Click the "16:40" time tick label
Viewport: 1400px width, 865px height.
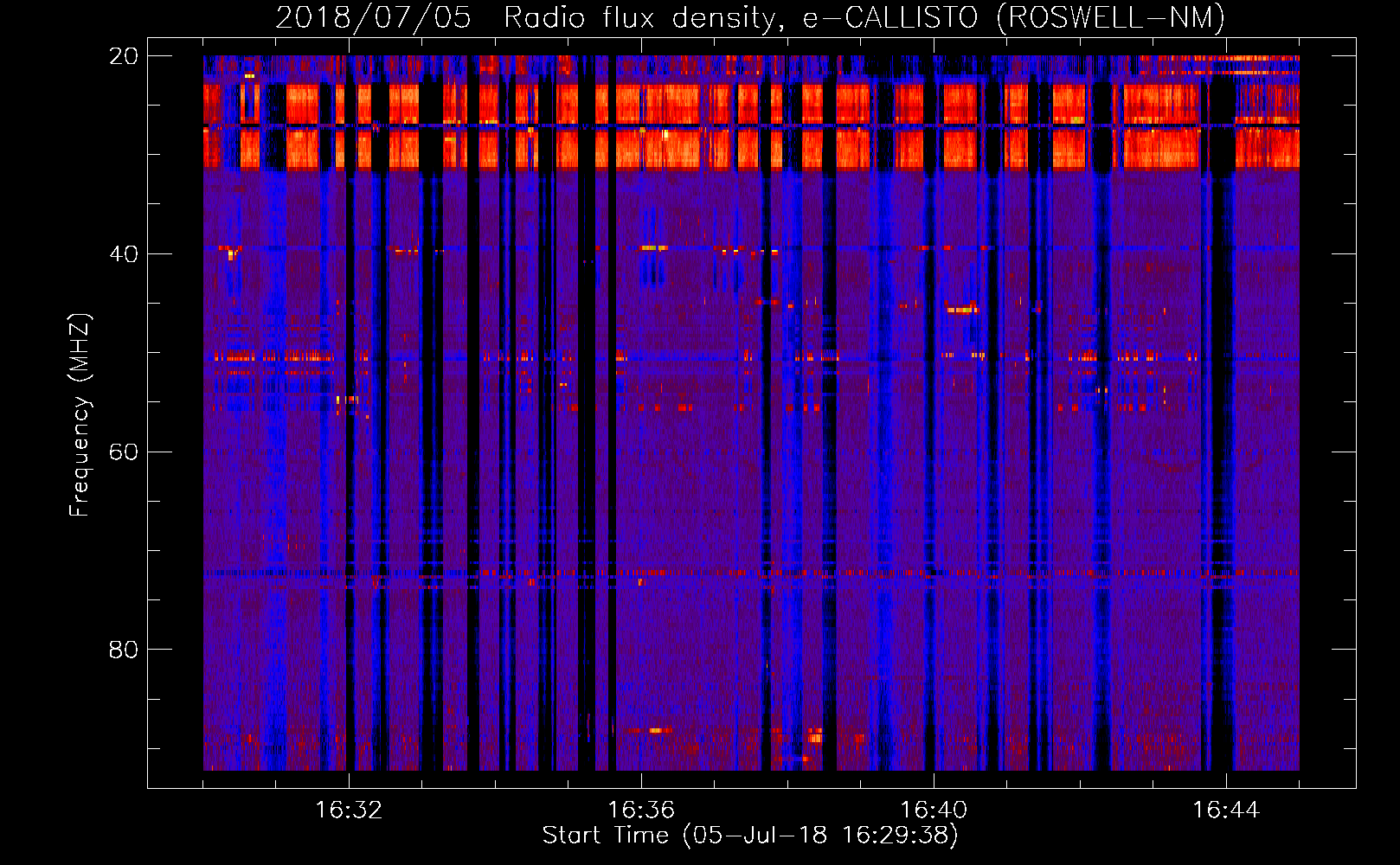(934, 811)
